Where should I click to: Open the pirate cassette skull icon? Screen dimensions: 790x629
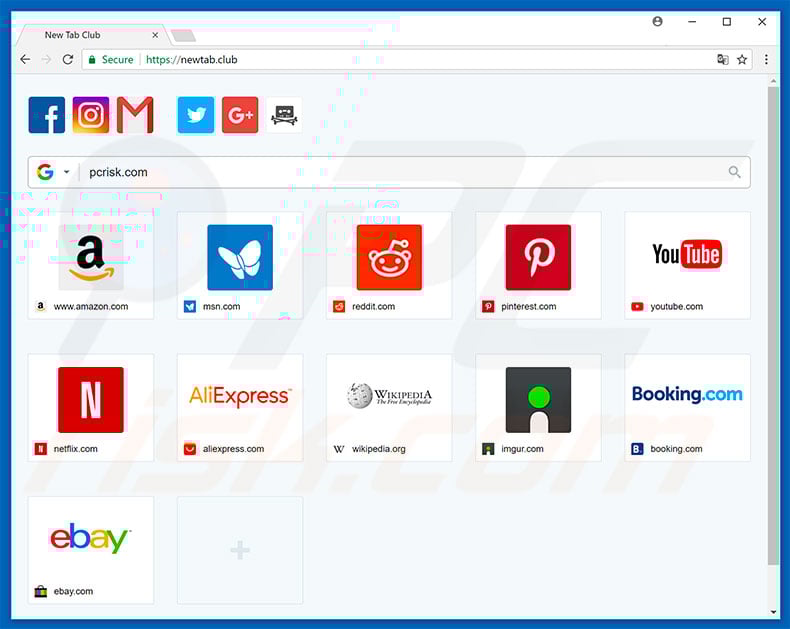coord(284,115)
